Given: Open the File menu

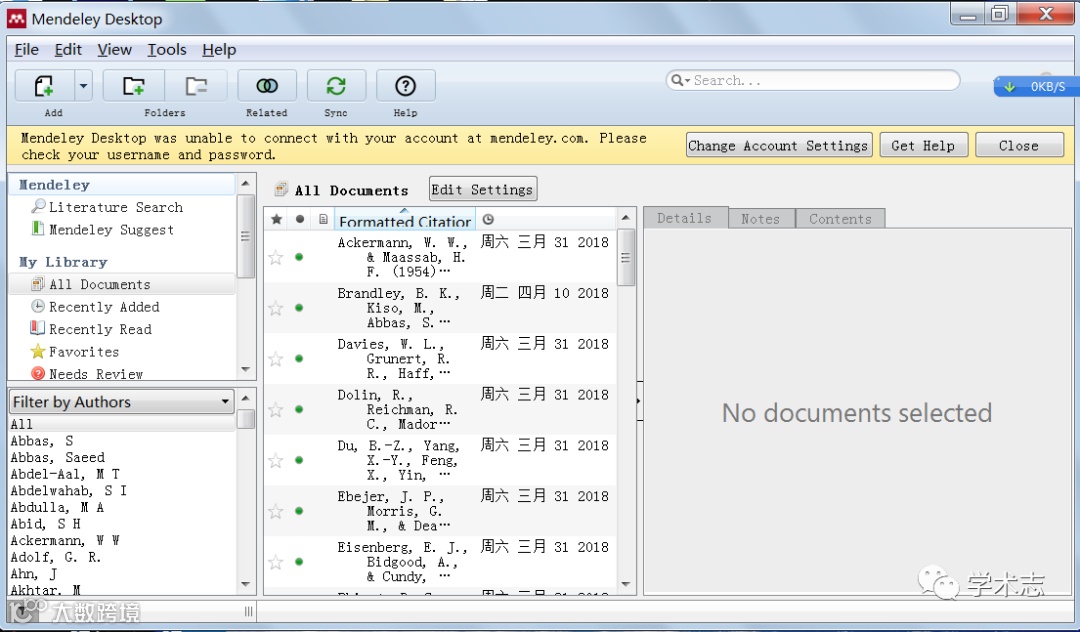Looking at the screenshot, I should (x=26, y=50).
